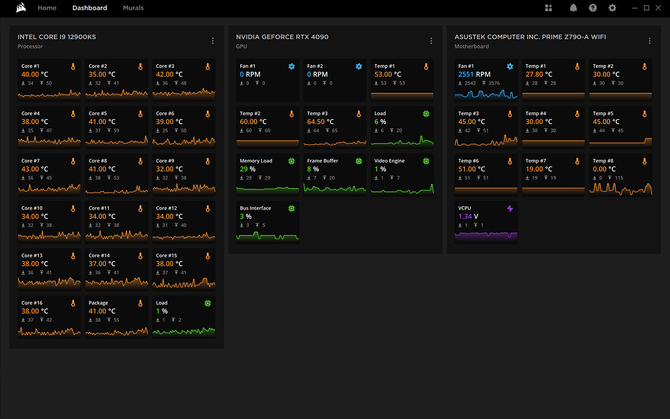
Task: Click the 34.00 °C Core #11 value
Action: (102, 217)
